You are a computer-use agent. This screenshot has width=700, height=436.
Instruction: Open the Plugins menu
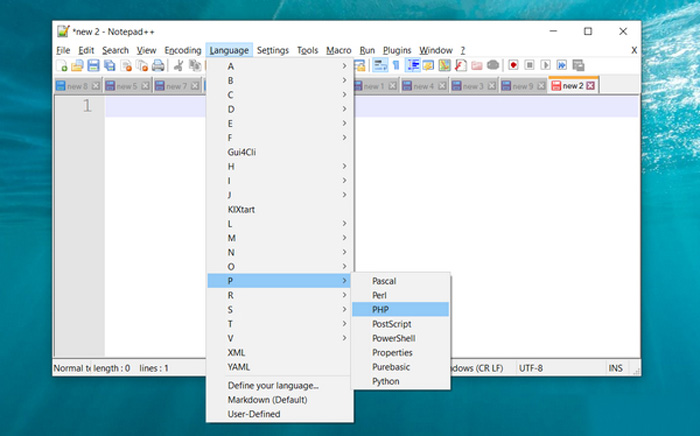(x=397, y=50)
